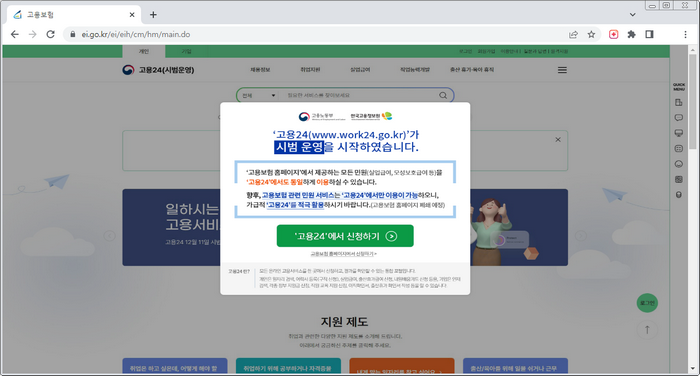Viewport: 700px width, 376px height.
Task: Expand the tab search chevron
Action: pyautogui.click(x=633, y=15)
